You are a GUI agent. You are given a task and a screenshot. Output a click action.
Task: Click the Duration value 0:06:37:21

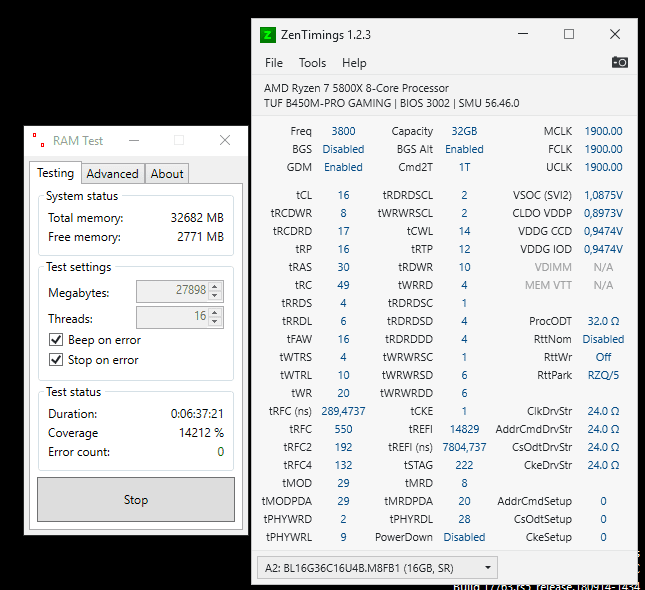(x=197, y=413)
